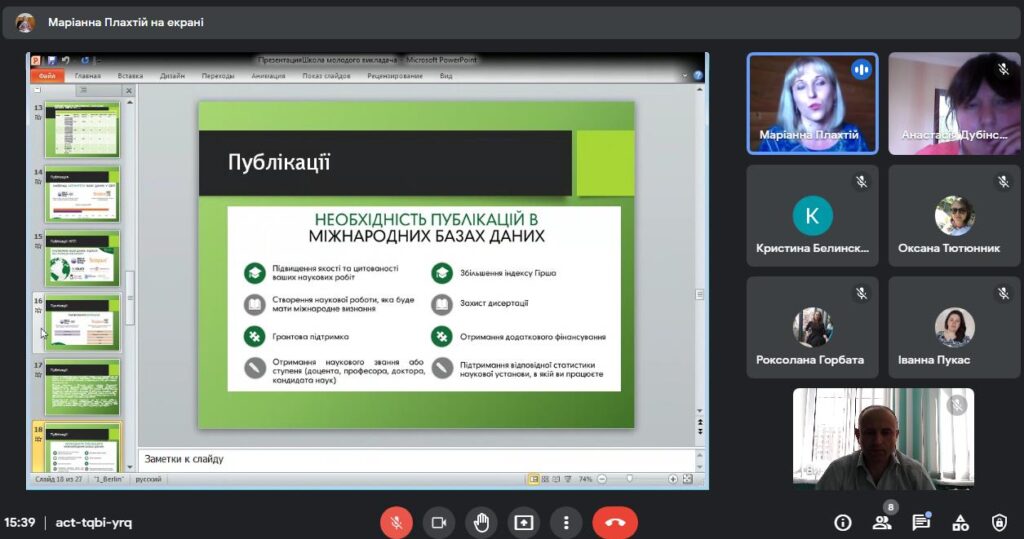Screen dimensions: 1024x539
Task: Click Маріанна Плахтій's video tile
Action: click(812, 103)
